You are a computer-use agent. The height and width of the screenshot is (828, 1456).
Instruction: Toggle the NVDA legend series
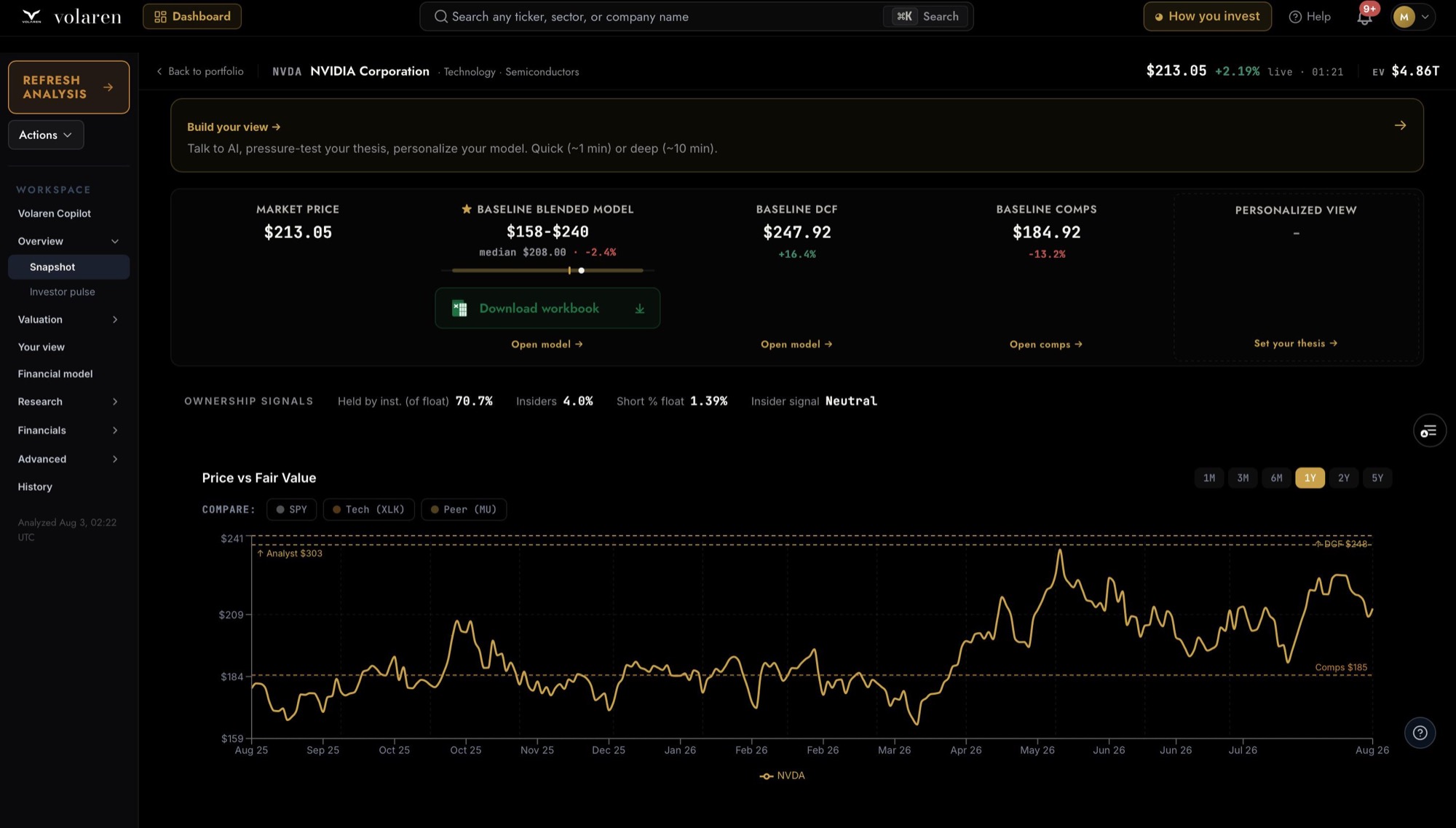(x=783, y=776)
